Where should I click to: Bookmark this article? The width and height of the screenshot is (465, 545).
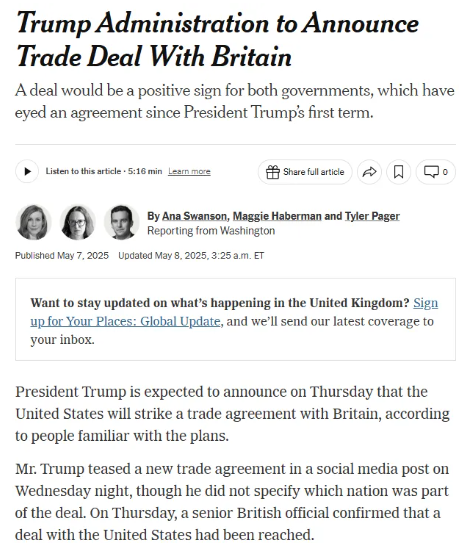tap(399, 172)
